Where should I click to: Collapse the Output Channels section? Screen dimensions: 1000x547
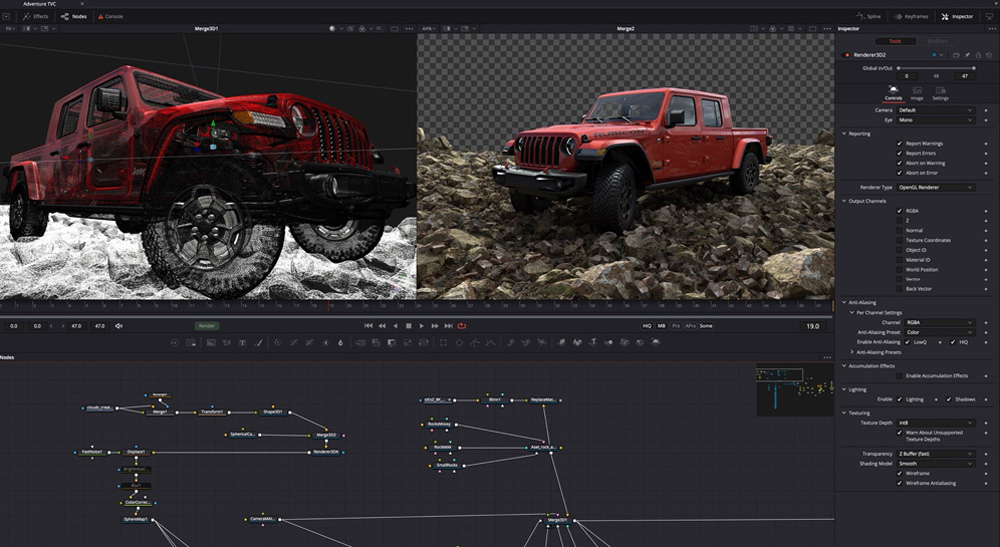coord(844,201)
